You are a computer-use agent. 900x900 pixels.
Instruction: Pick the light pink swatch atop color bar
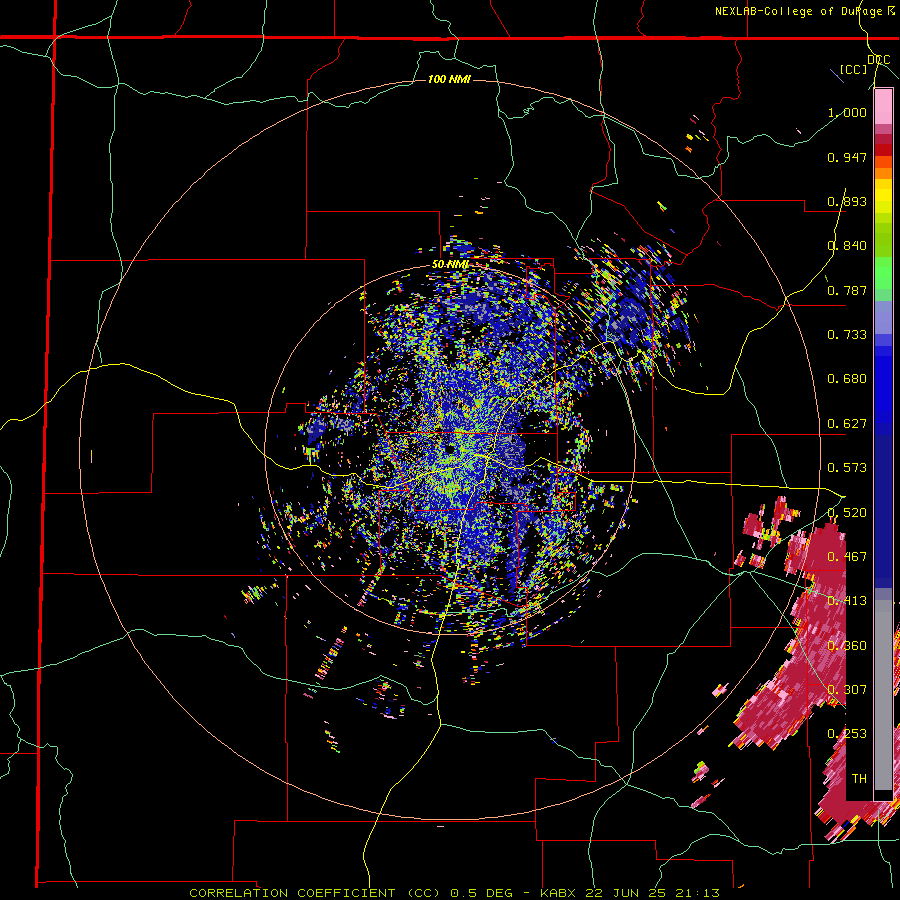pyautogui.click(x=883, y=107)
